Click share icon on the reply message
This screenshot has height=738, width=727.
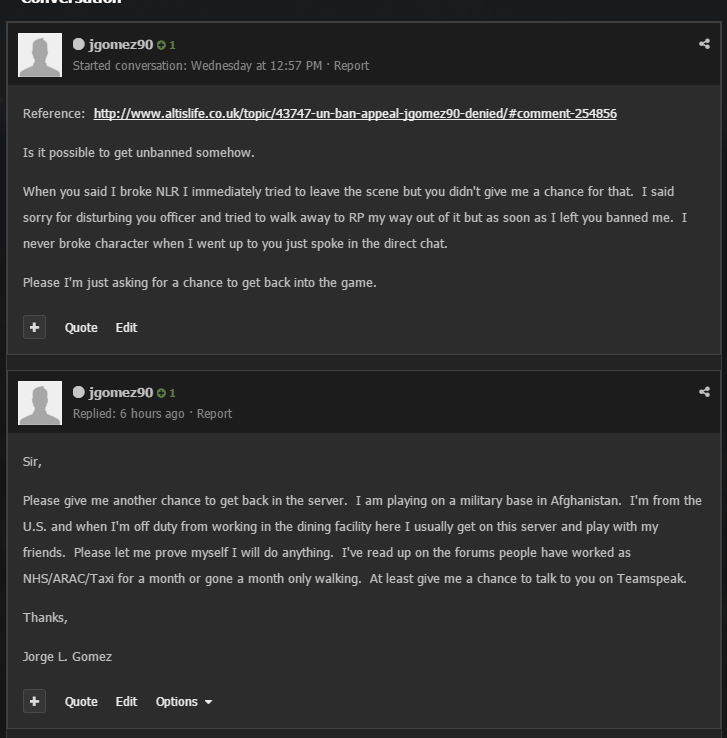(x=704, y=392)
